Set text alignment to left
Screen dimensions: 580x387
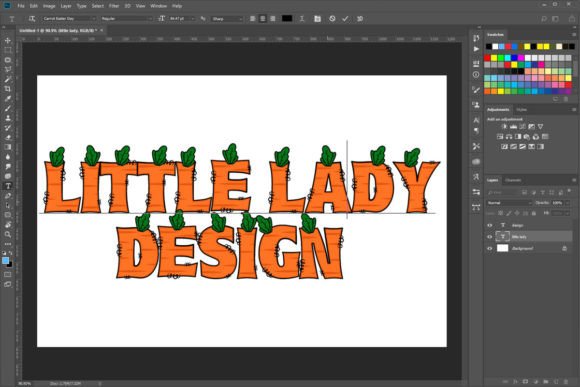click(x=253, y=18)
